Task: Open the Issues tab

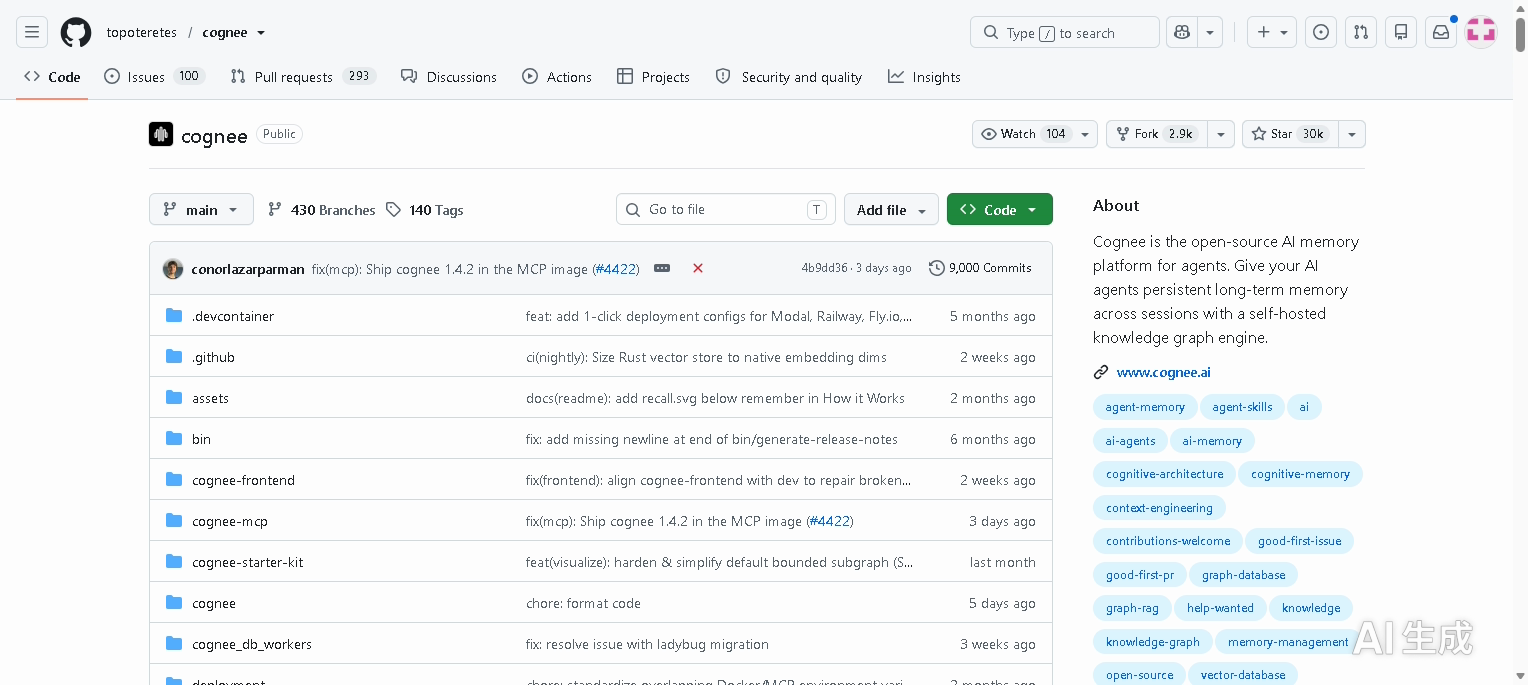Action: [x=154, y=77]
